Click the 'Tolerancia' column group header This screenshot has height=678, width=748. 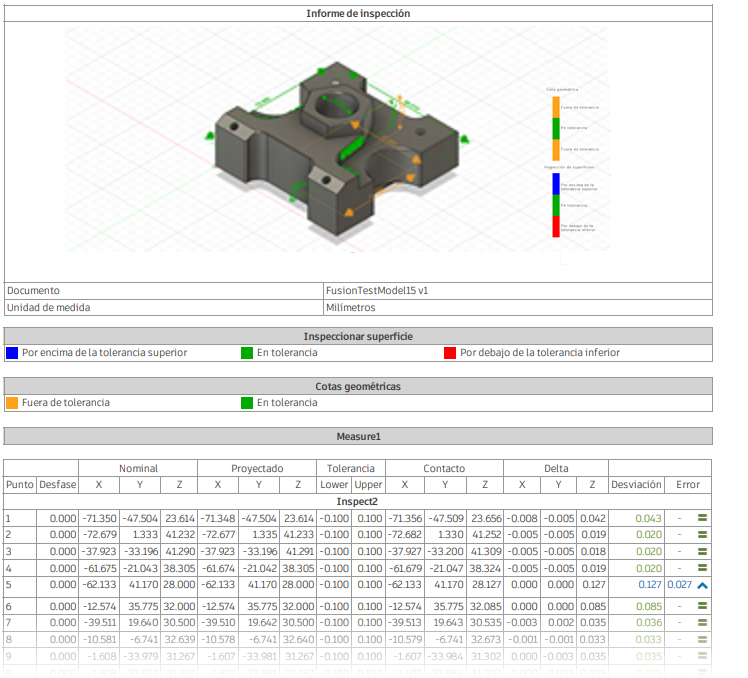[351, 469]
